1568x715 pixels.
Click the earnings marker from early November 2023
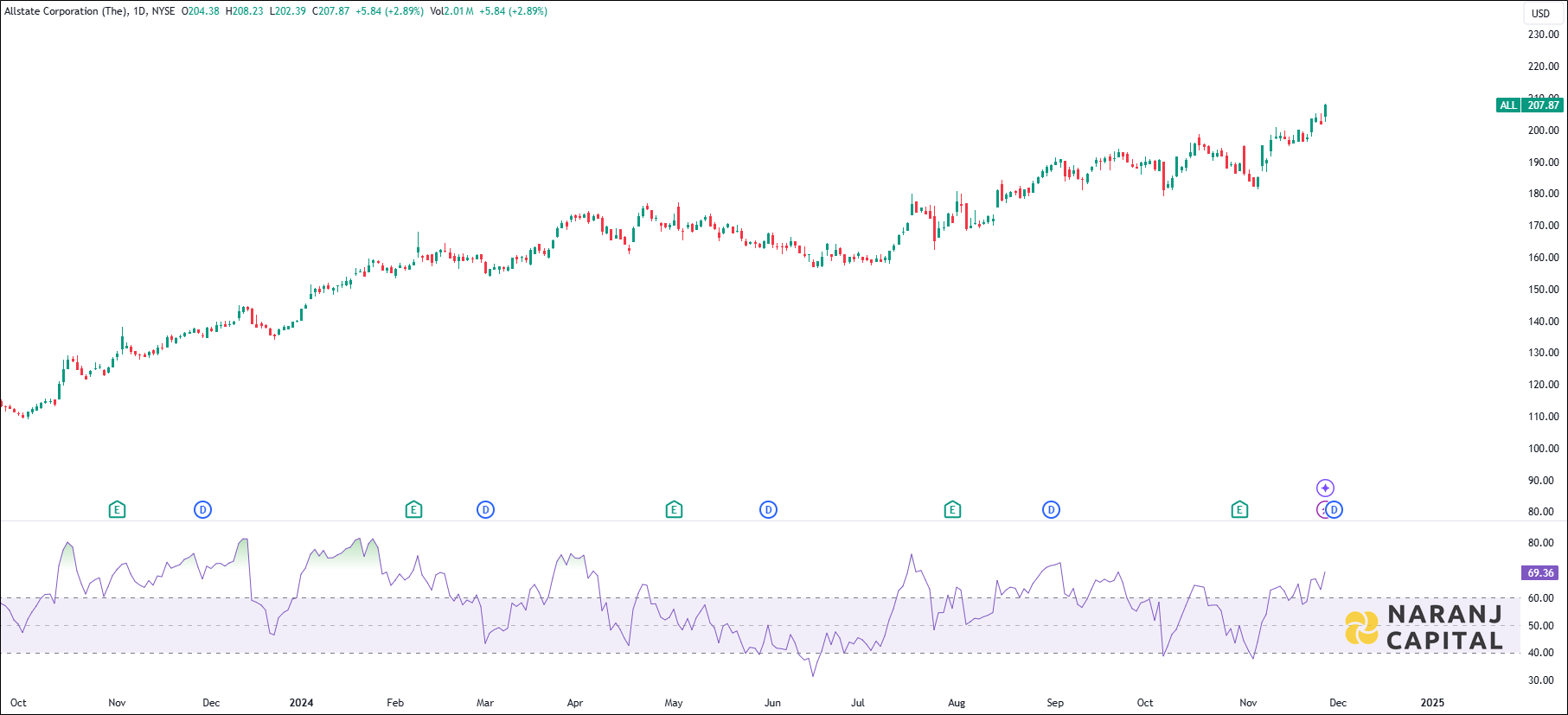click(117, 510)
